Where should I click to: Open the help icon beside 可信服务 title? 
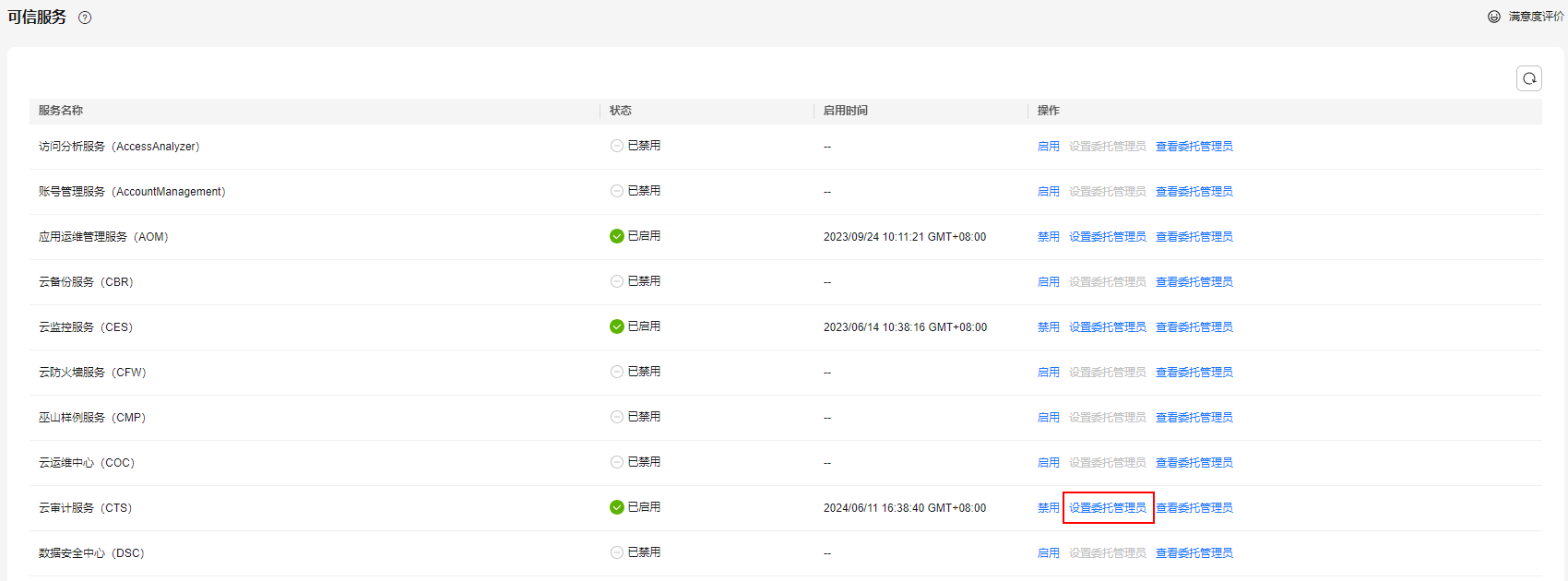(x=85, y=18)
